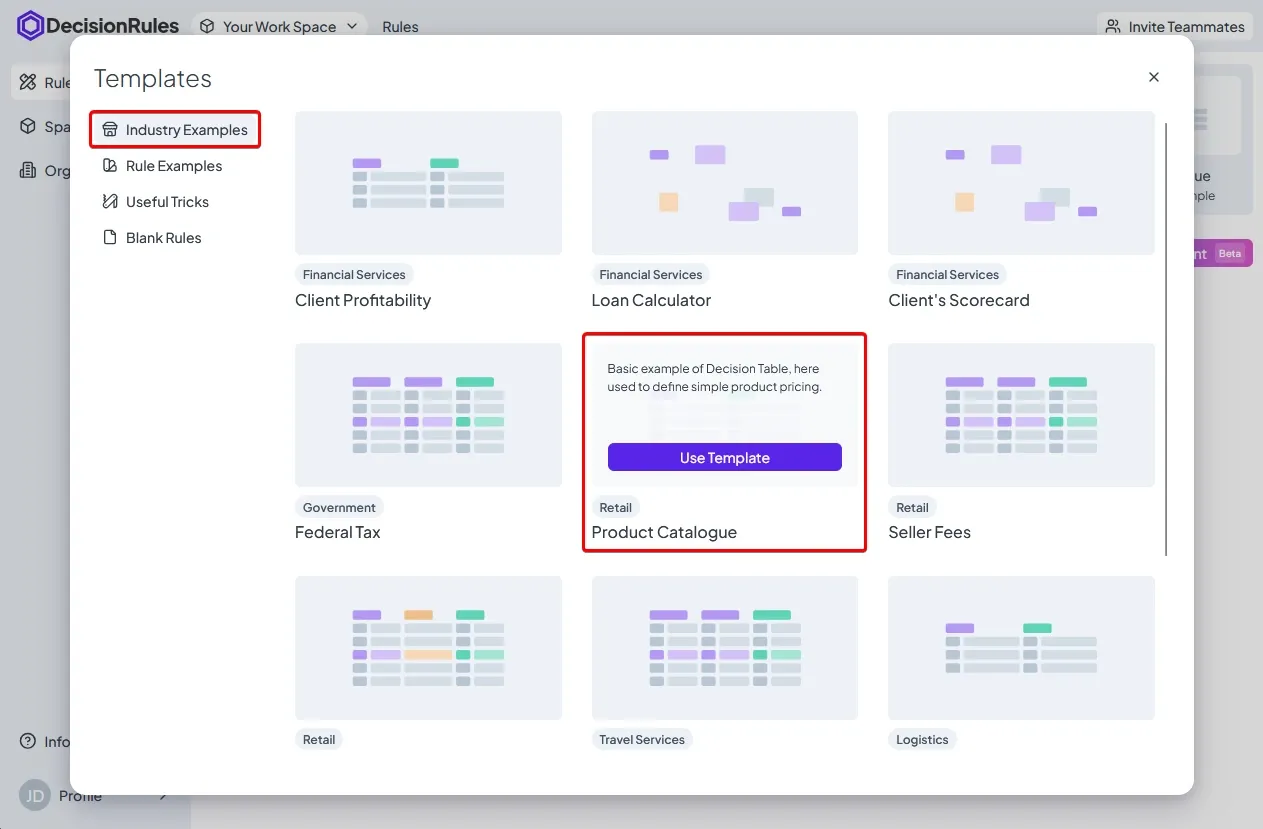Select the Client's Scorecard template thumbnail
Viewport: 1263px width, 829px height.
tap(1021, 183)
